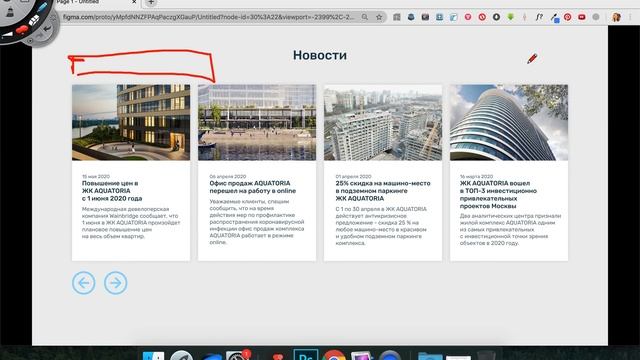The height and width of the screenshot is (360, 640).
Task: Click the red YouTube-style extension icon
Action: (582, 17)
